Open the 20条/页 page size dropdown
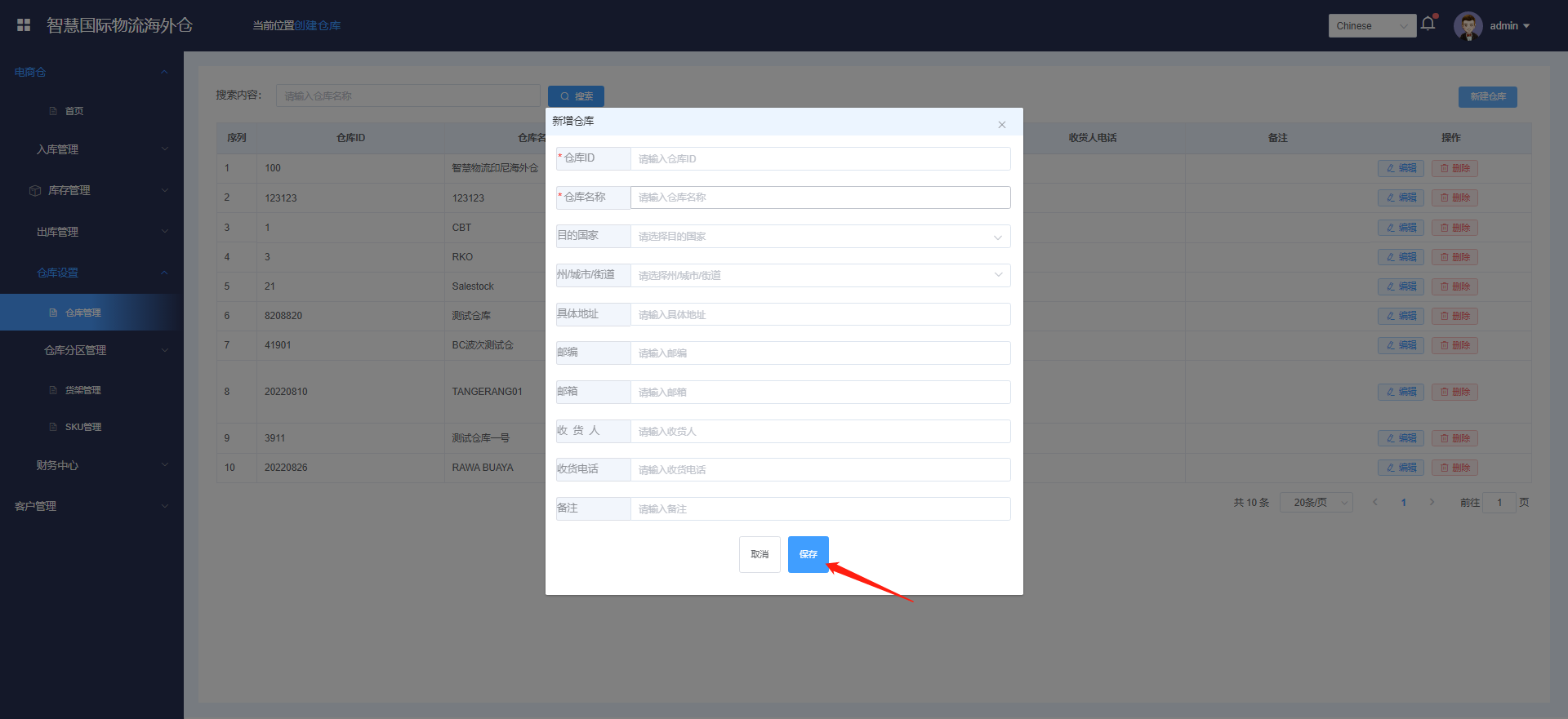This screenshot has width=1568, height=719. click(1316, 503)
